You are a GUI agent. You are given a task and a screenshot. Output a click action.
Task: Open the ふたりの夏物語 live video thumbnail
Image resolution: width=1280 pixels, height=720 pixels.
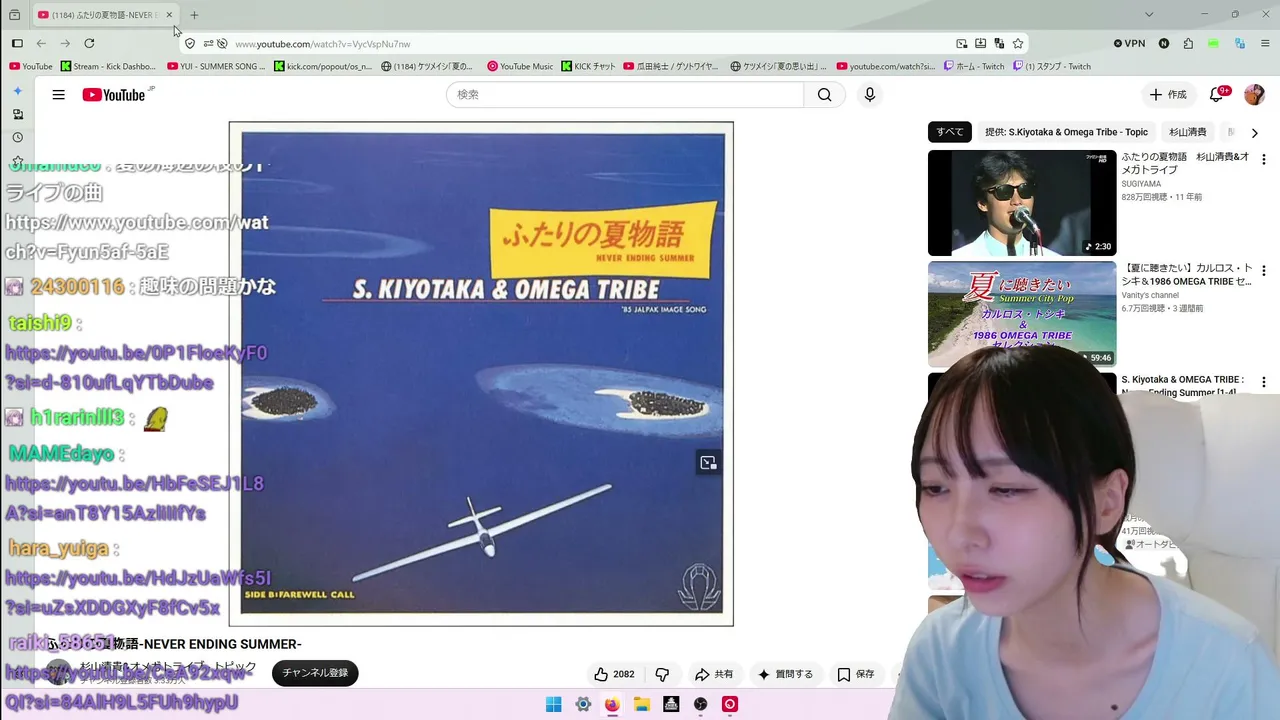pyautogui.click(x=1022, y=203)
